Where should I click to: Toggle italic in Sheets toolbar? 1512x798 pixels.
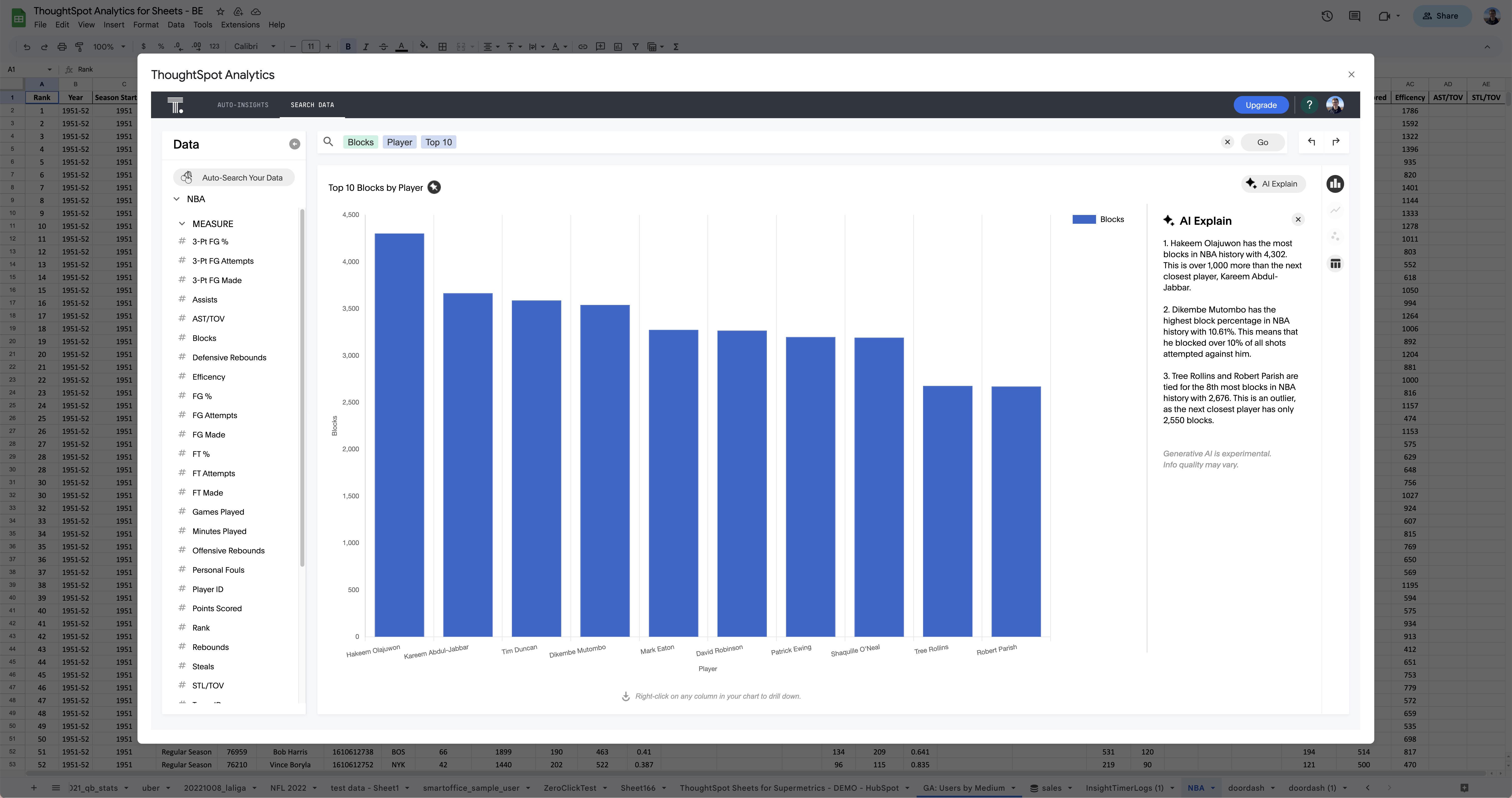(366, 47)
